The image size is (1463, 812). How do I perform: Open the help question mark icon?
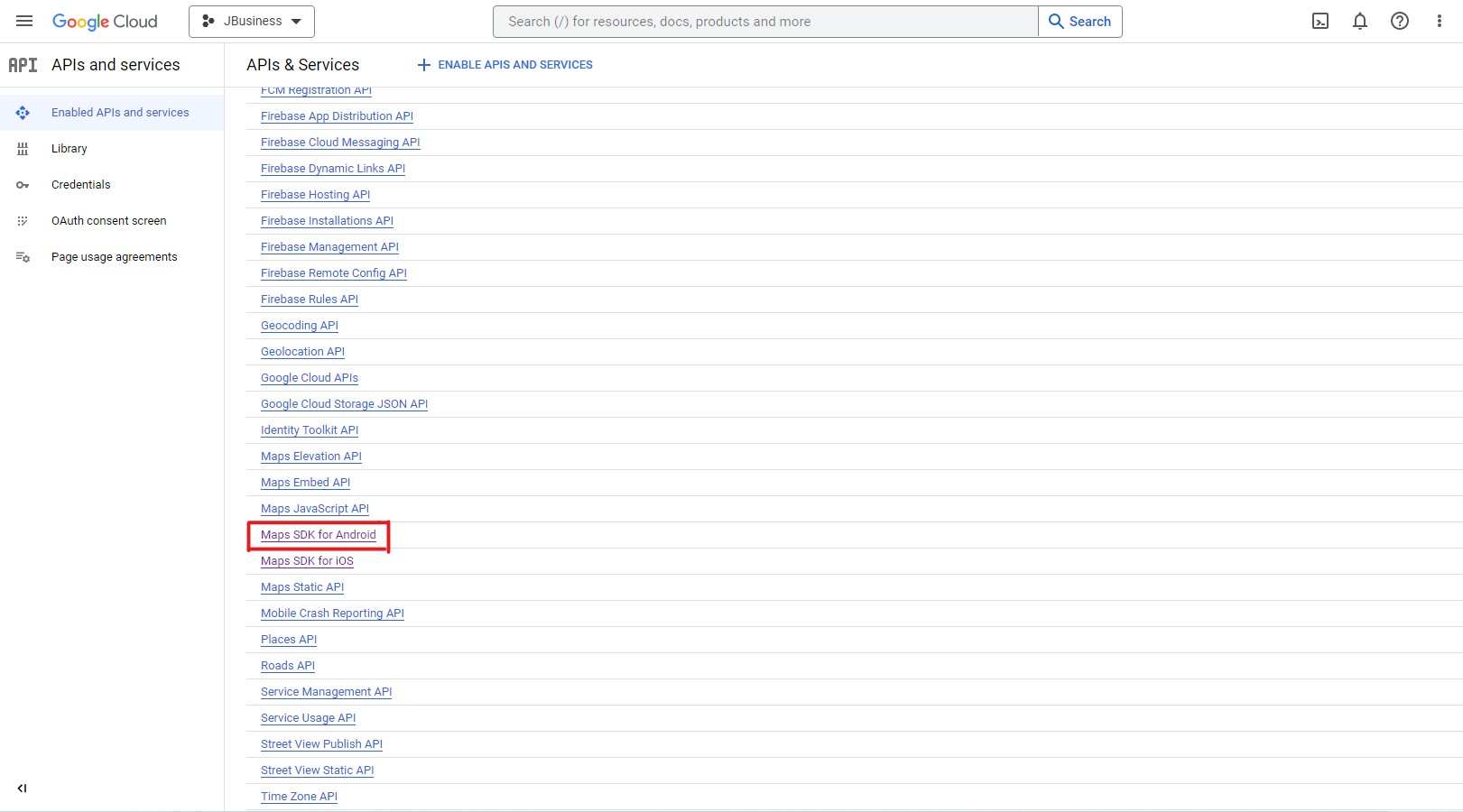pos(1399,21)
